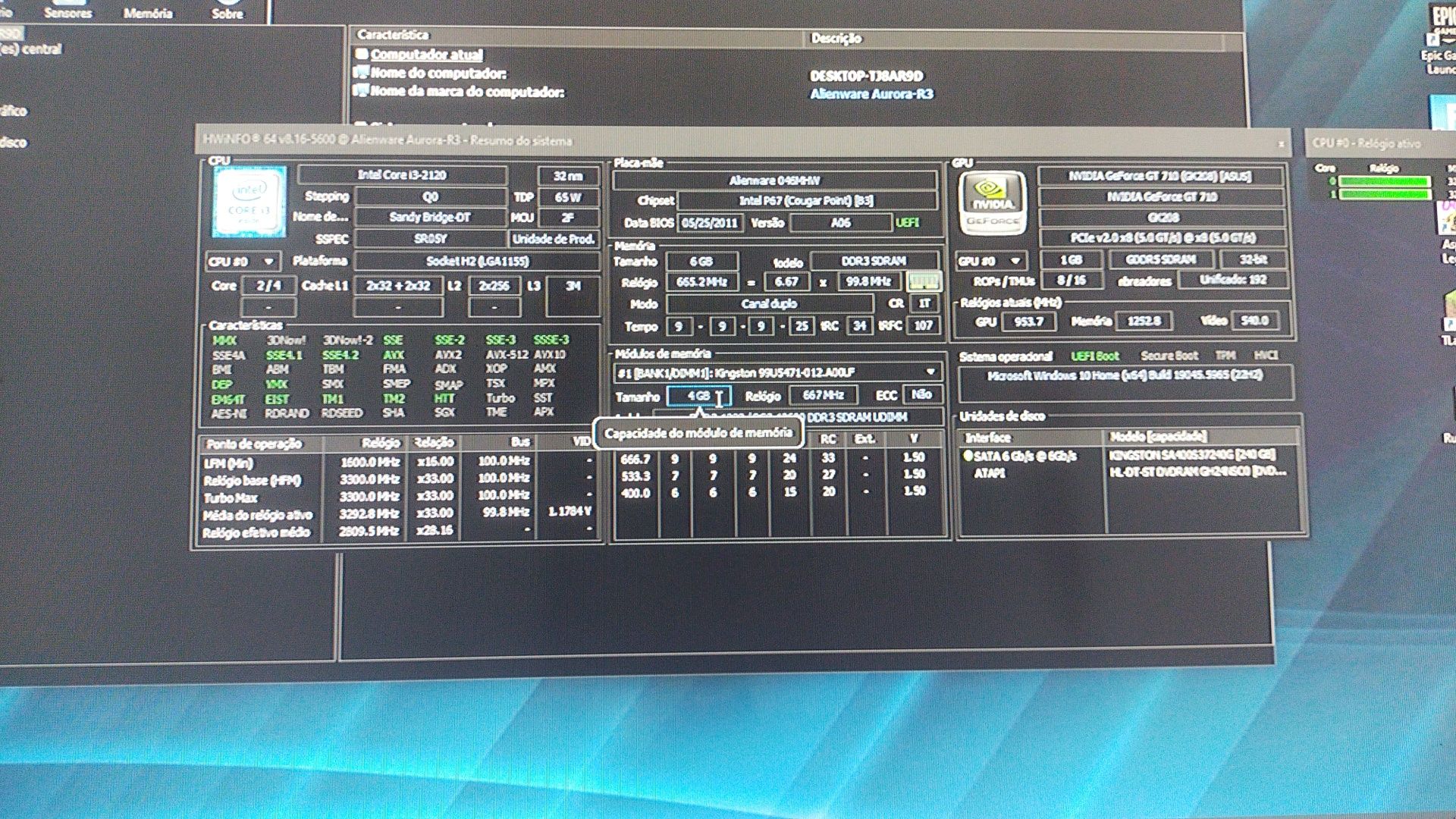Select 'Computador atual' in the list

(426, 55)
